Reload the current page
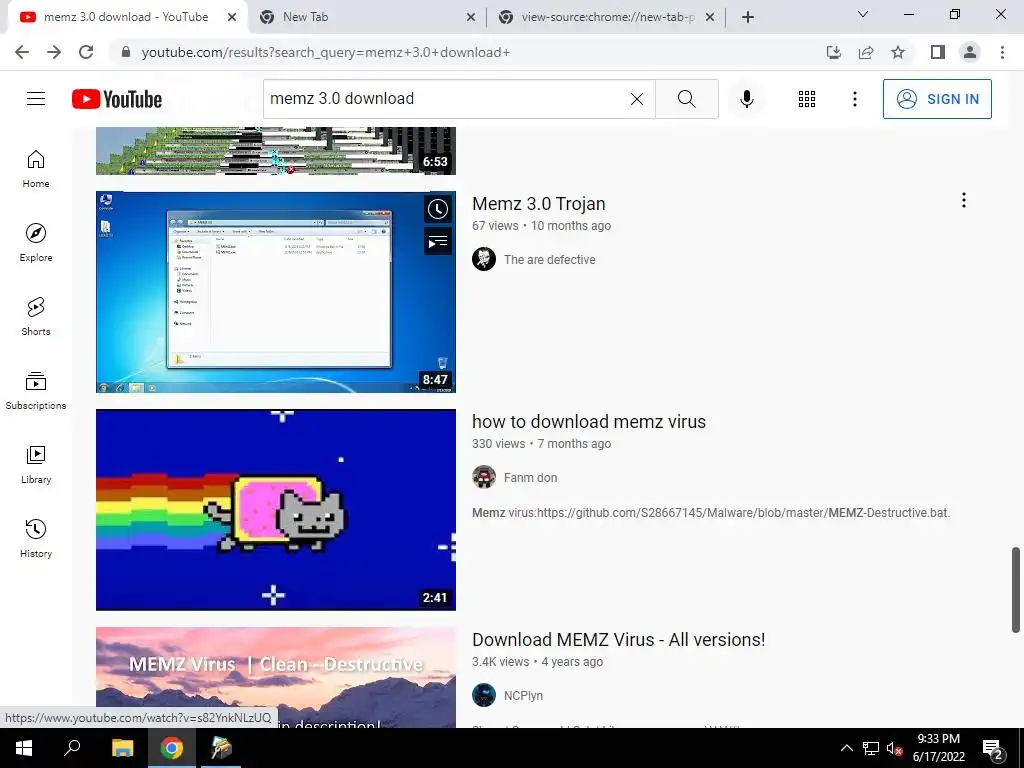The height and width of the screenshot is (768, 1024). [86, 52]
